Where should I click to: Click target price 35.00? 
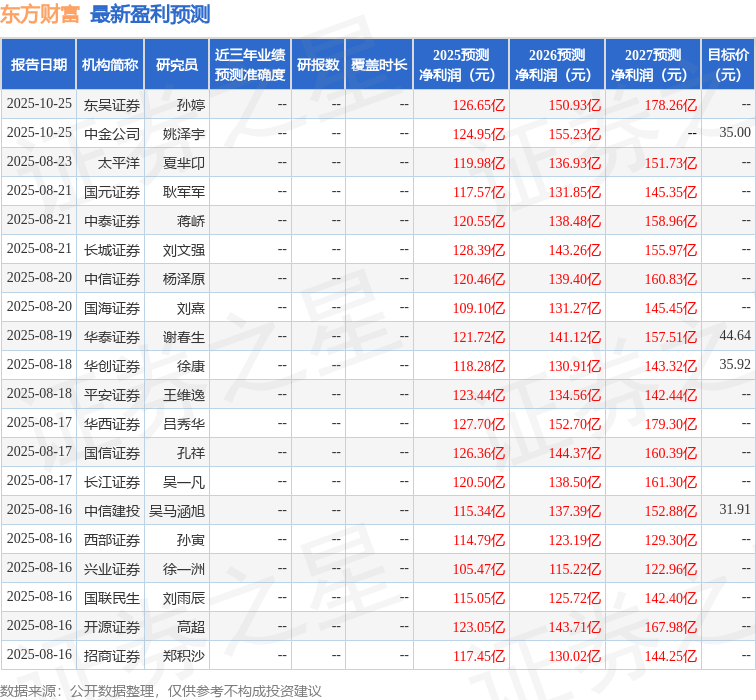tap(735, 132)
